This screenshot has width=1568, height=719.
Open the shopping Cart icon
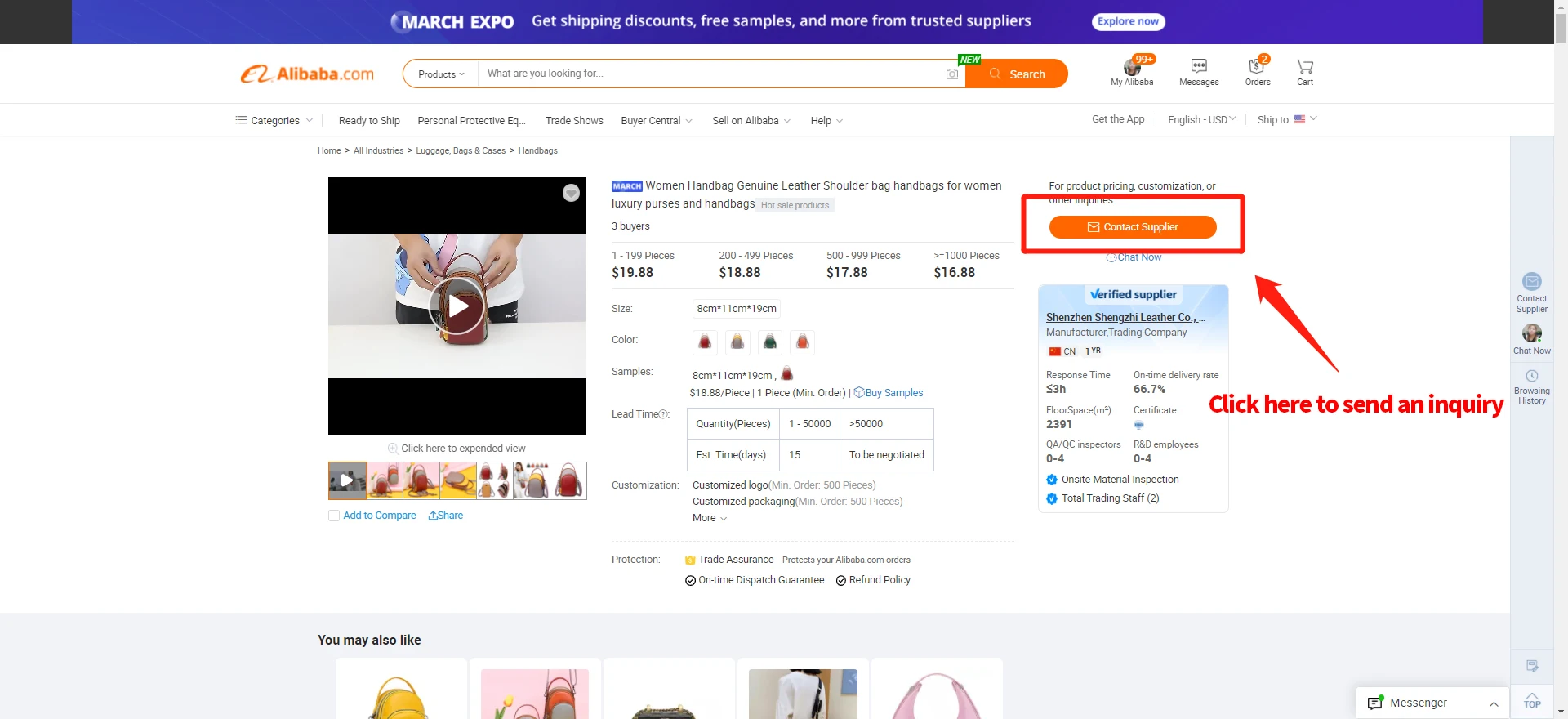tap(1305, 66)
